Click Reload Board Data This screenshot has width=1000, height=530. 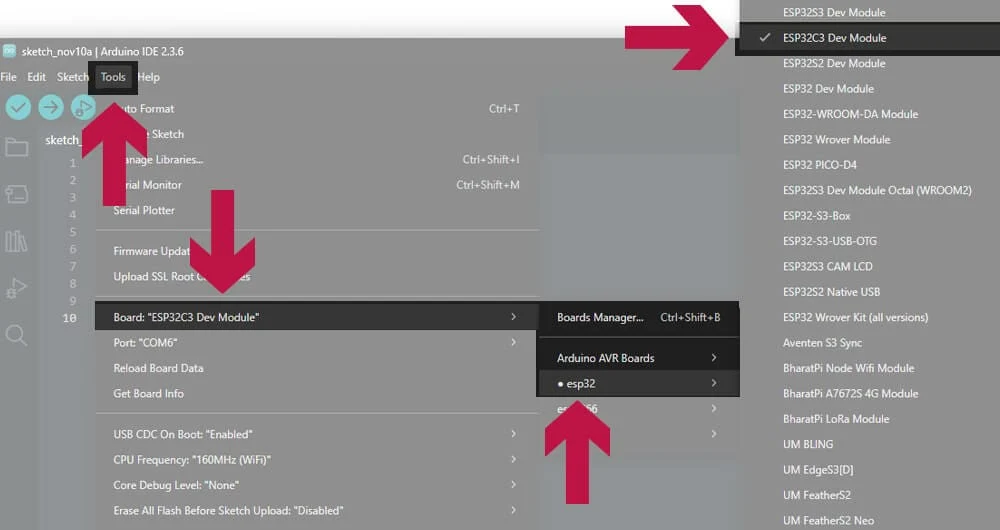317,368
